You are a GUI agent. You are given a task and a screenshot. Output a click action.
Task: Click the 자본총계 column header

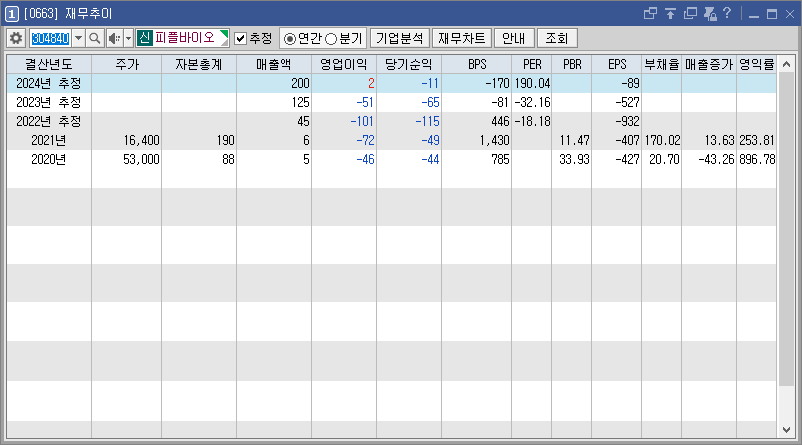(x=199, y=64)
